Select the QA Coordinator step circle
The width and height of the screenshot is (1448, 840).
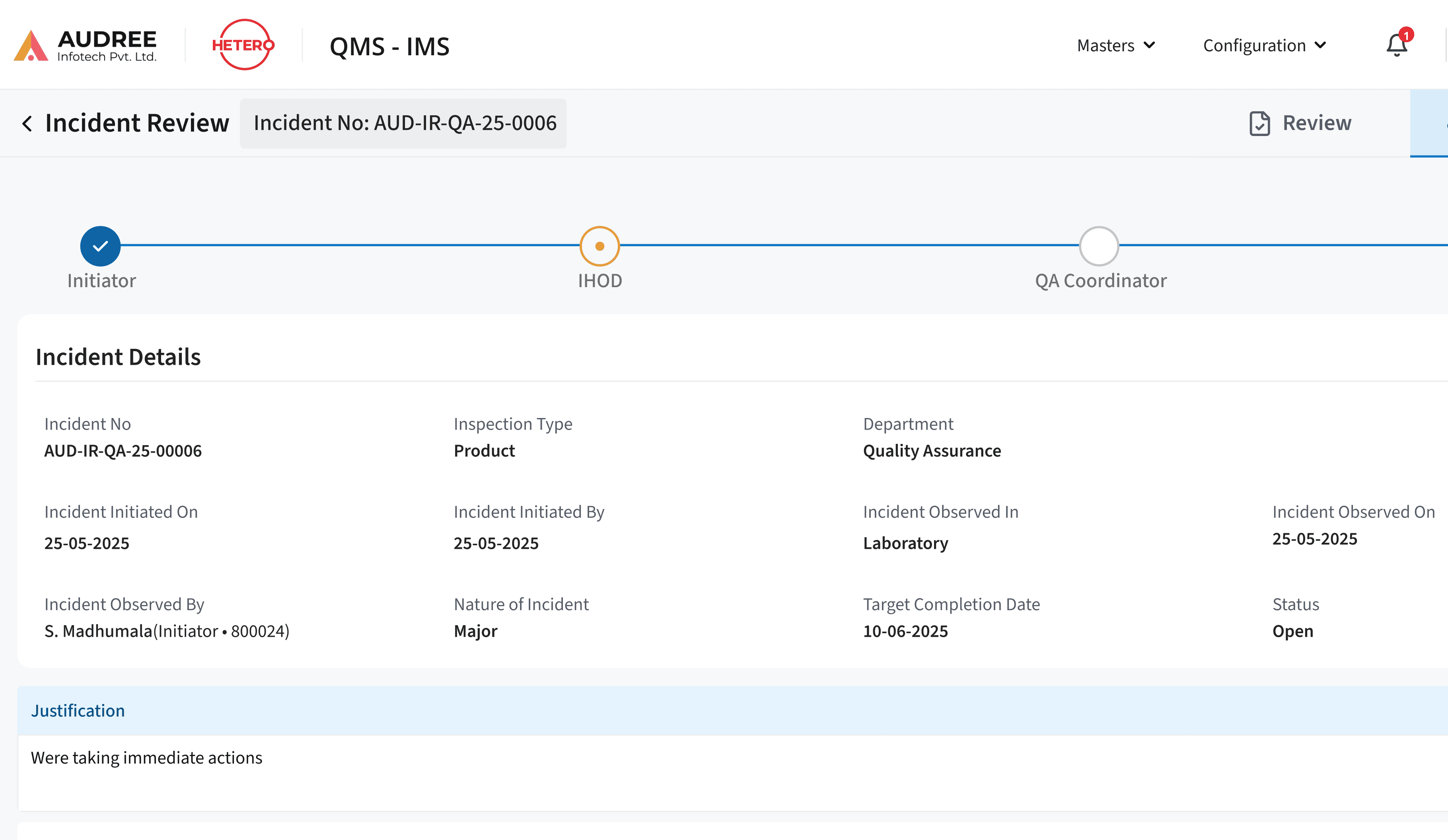(x=1099, y=246)
